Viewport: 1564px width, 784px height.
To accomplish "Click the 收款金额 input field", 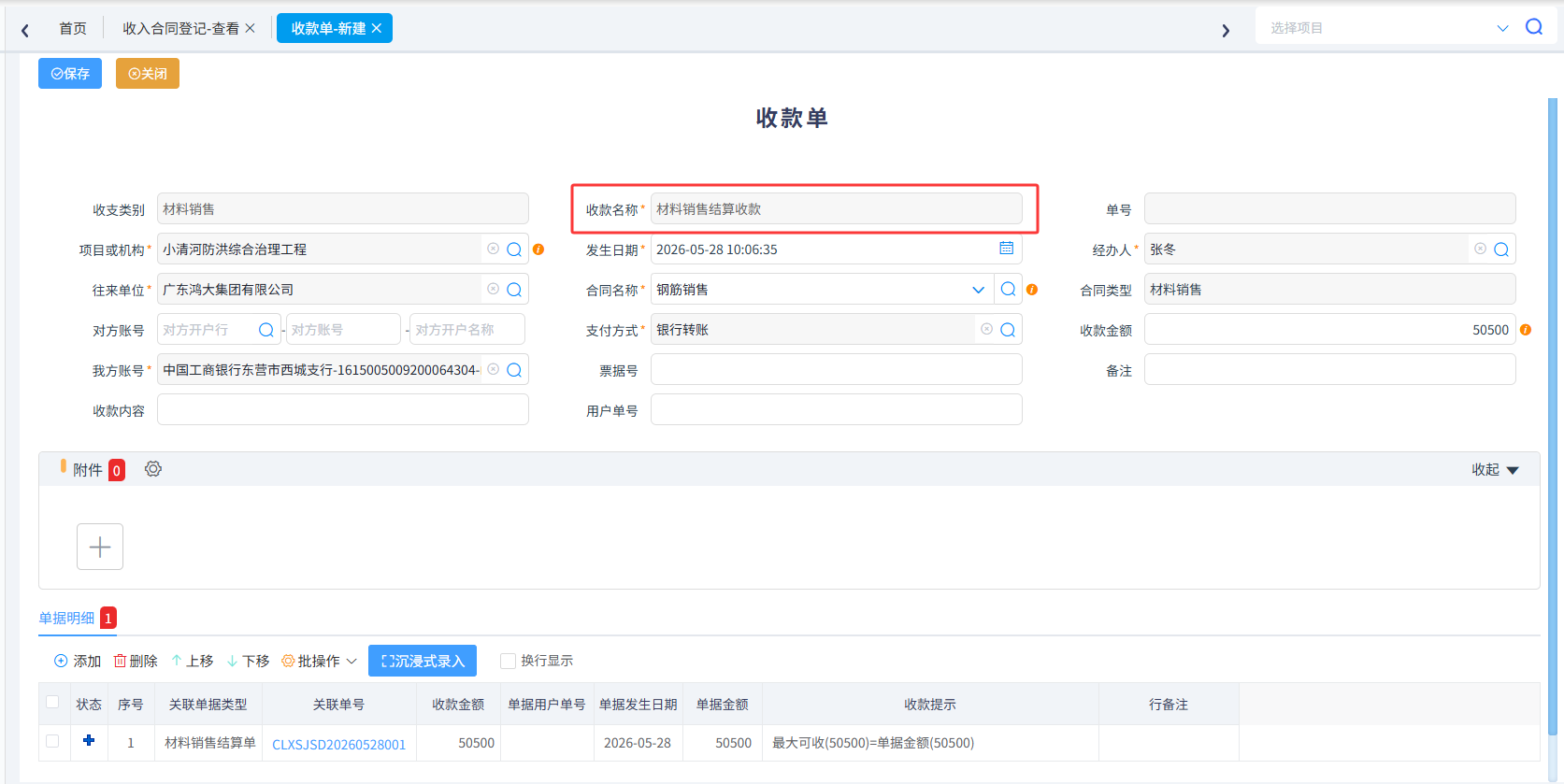I will [x=1330, y=330].
